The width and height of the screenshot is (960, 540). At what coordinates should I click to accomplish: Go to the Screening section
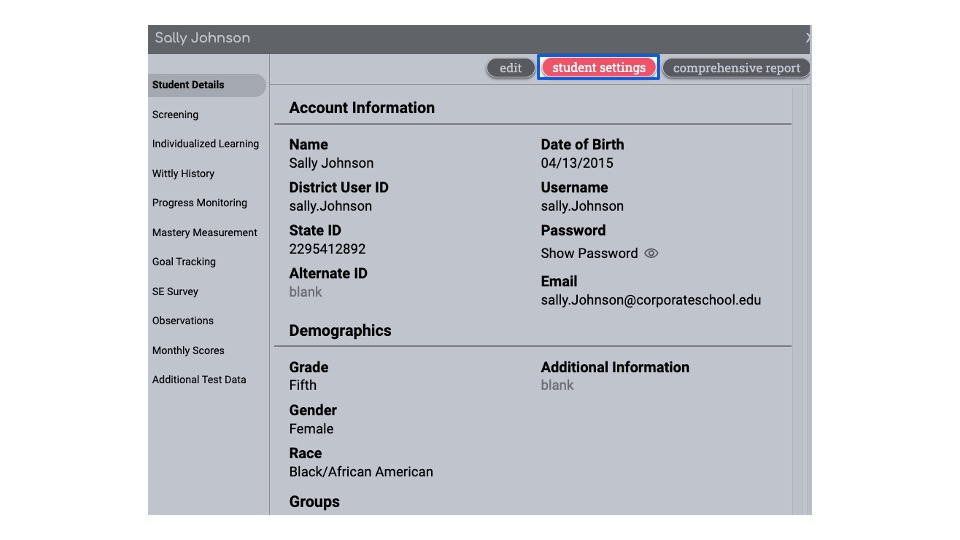175,114
